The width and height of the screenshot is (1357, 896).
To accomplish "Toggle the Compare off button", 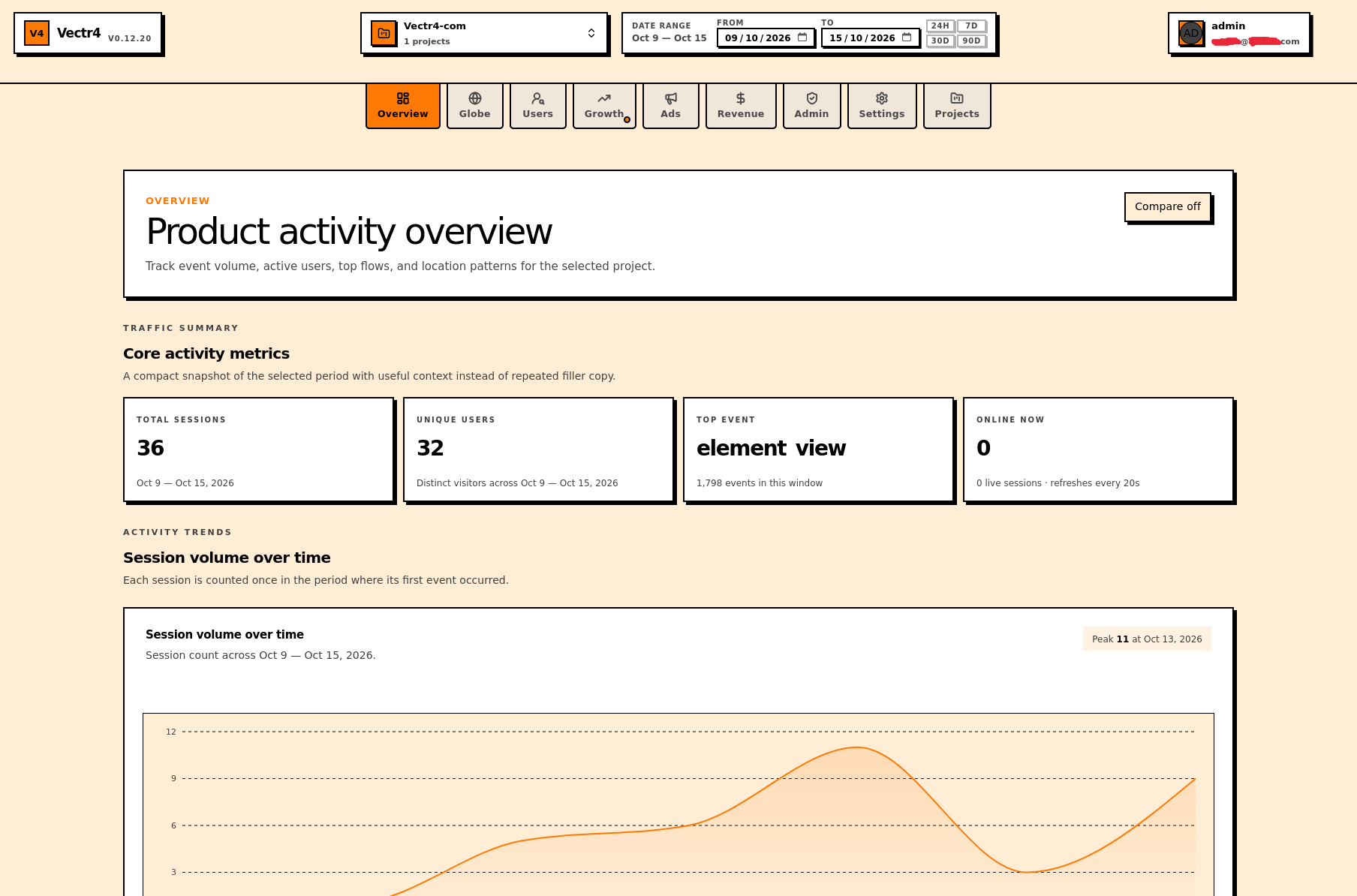I will click(x=1168, y=206).
